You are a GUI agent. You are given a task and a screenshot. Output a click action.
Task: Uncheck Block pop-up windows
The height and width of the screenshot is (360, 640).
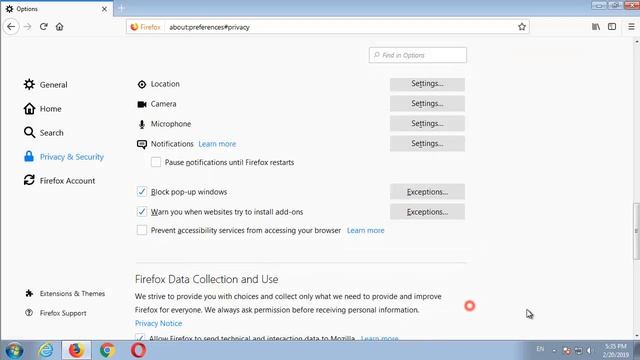click(x=142, y=191)
